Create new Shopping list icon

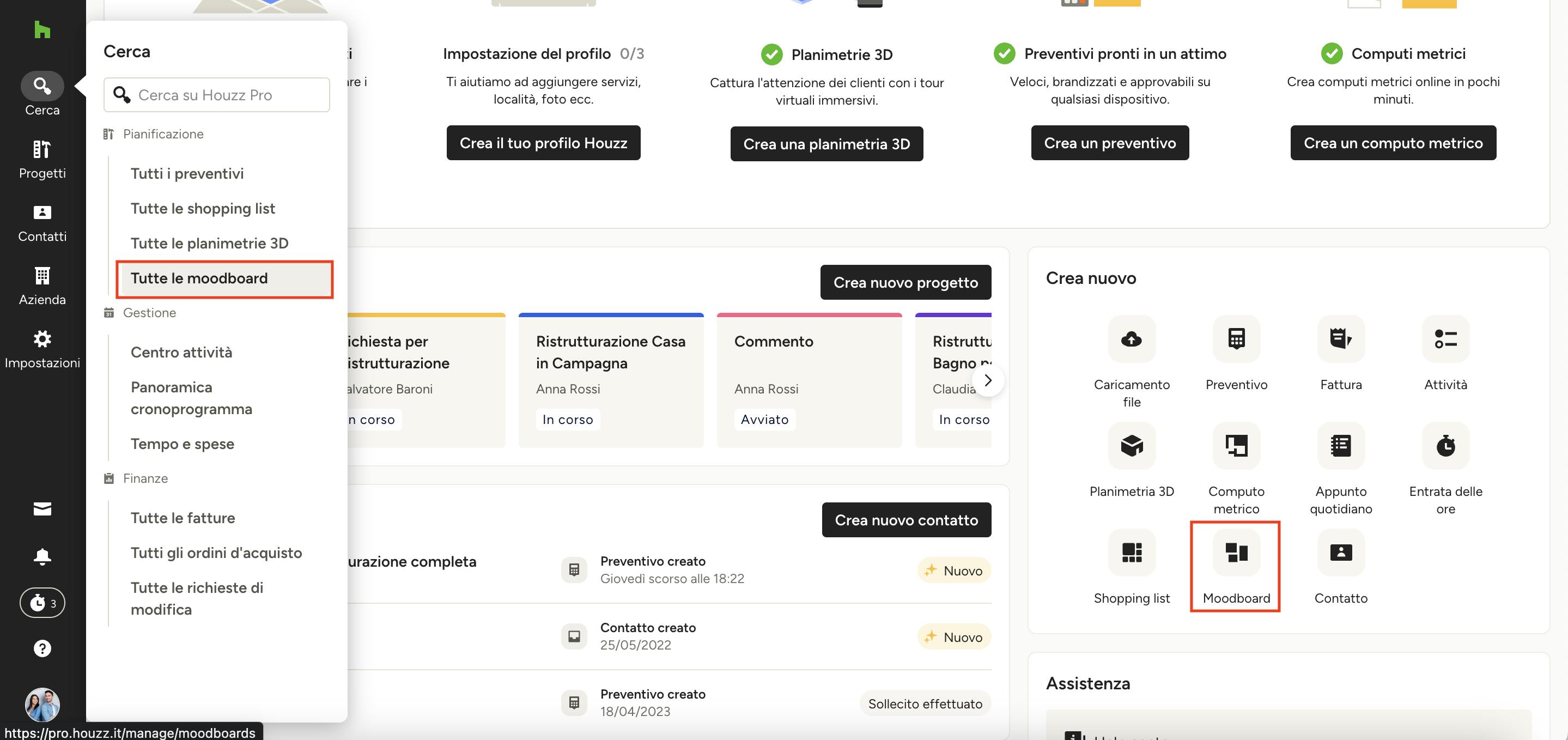tap(1132, 552)
